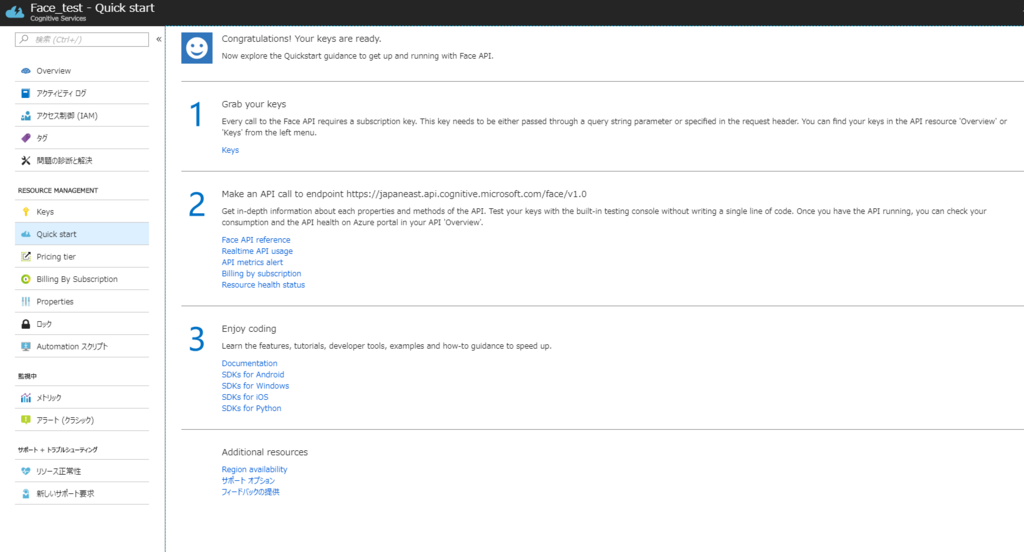The width and height of the screenshot is (1024, 552).
Task: Click the Overview cloud icon in sidebar
Action: (x=25, y=71)
